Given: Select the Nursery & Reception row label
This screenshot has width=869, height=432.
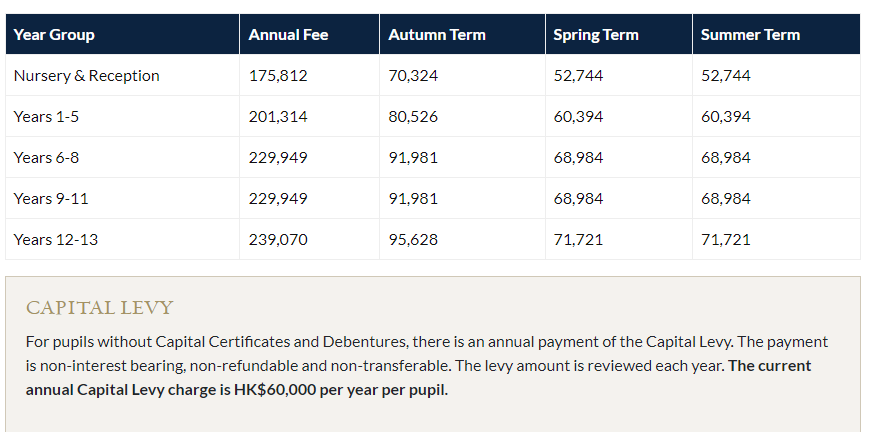Looking at the screenshot, I should [x=86, y=75].
